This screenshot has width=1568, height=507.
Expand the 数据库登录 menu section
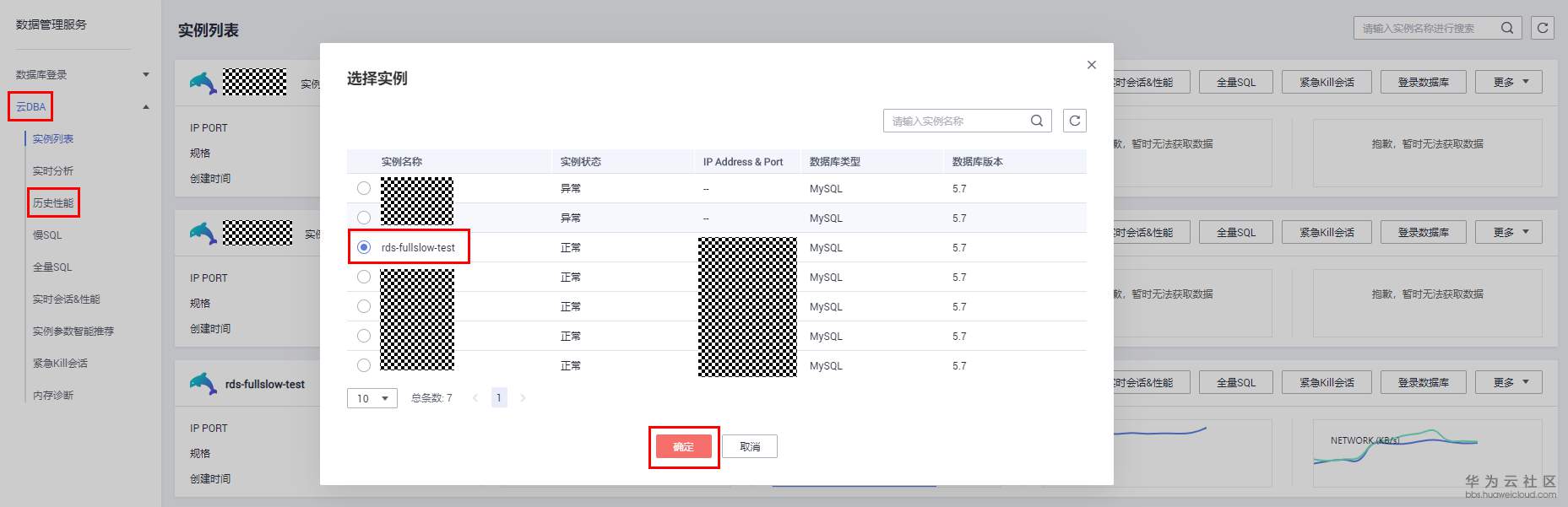coord(145,74)
